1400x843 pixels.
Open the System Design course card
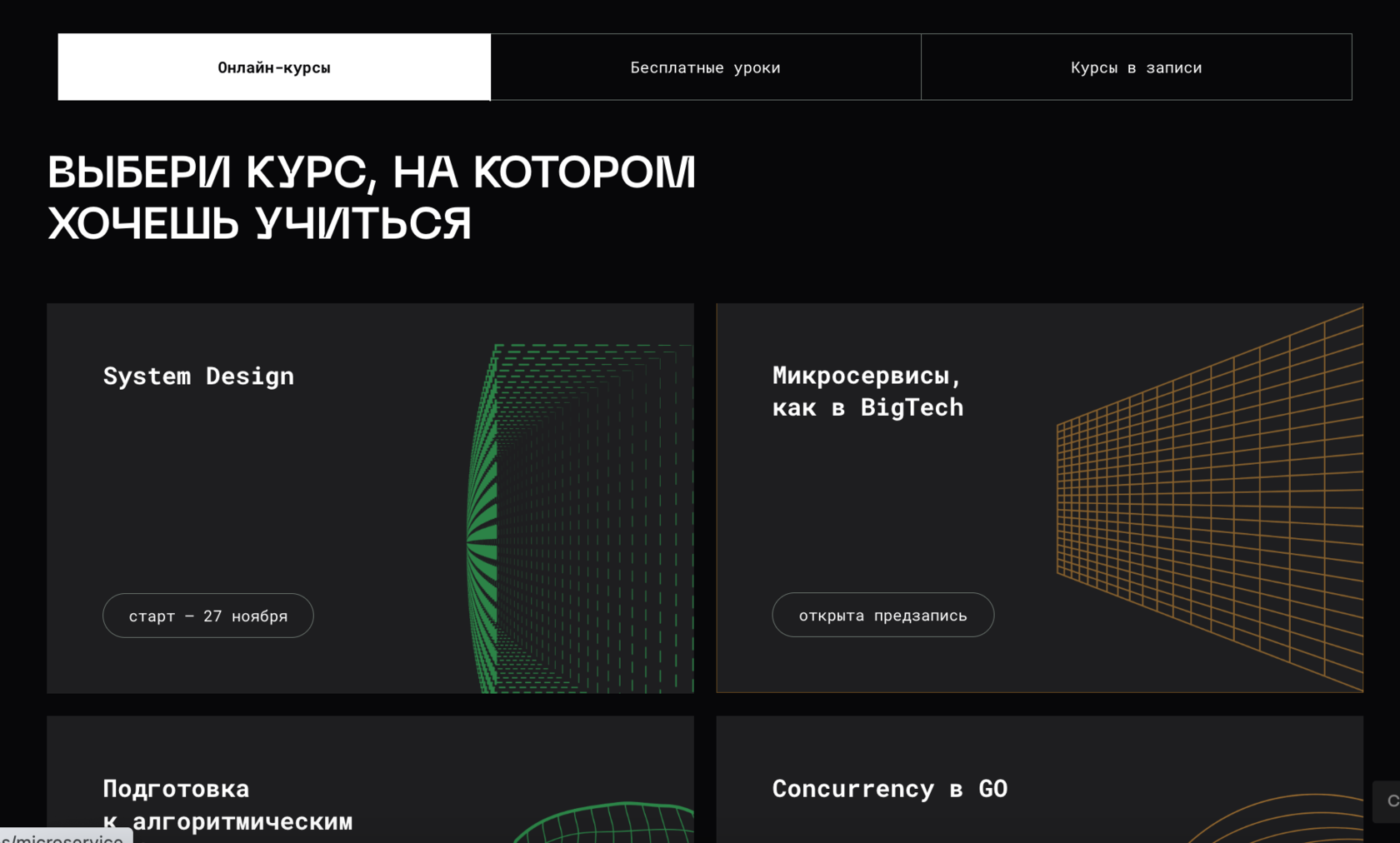pyautogui.click(x=370, y=498)
